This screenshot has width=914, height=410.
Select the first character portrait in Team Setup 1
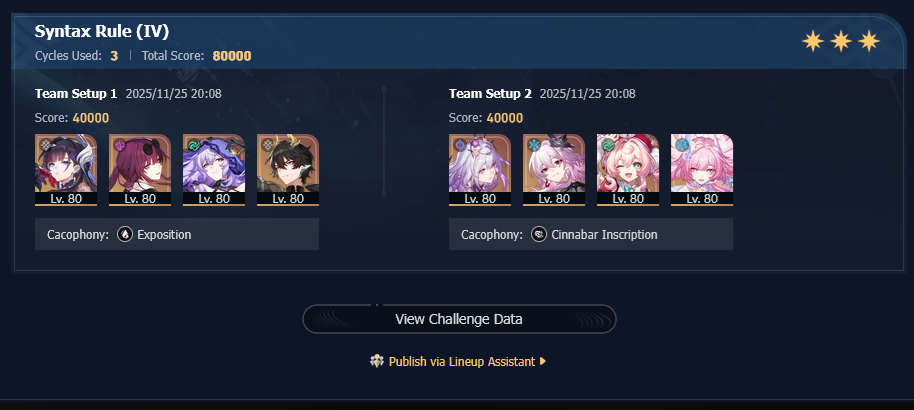(66, 170)
